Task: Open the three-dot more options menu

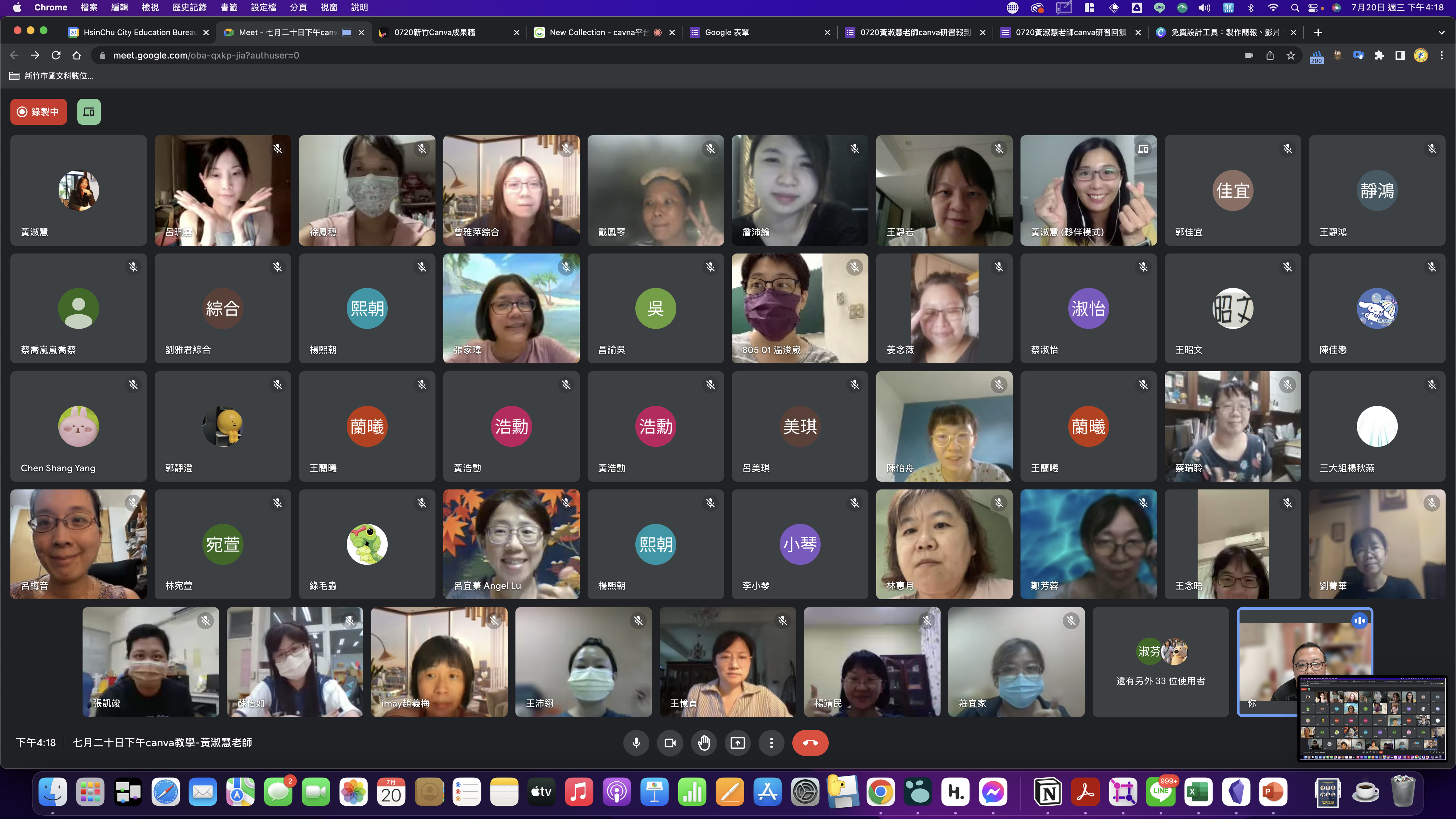Action: (x=772, y=743)
